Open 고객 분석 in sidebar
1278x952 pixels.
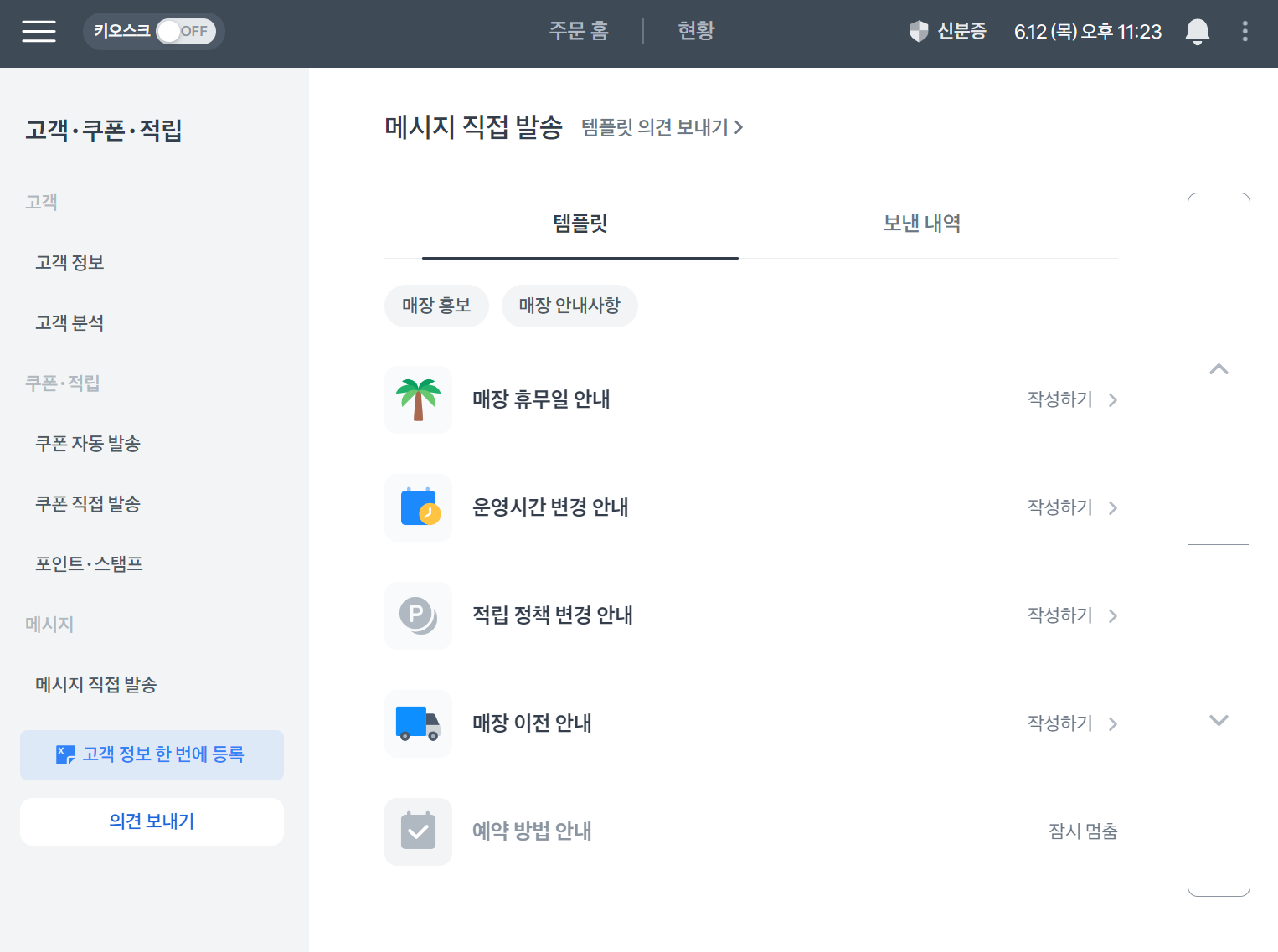70,323
